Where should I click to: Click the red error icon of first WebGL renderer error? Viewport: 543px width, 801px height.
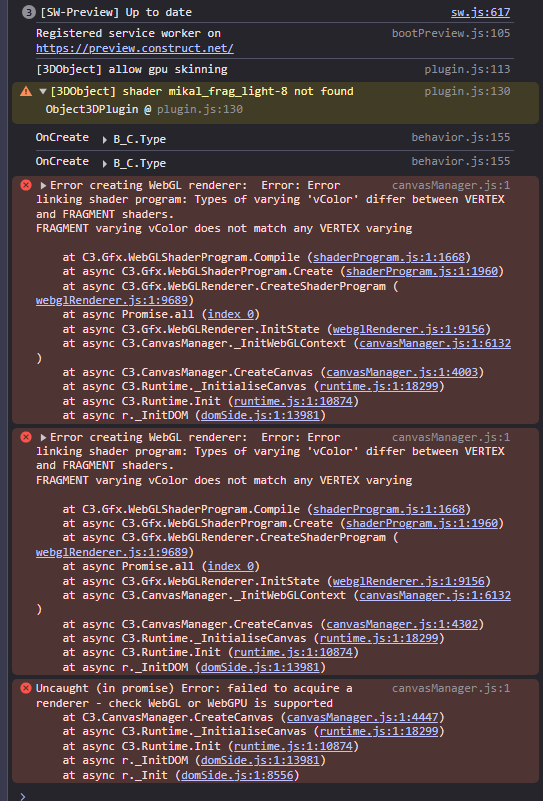tap(26, 185)
